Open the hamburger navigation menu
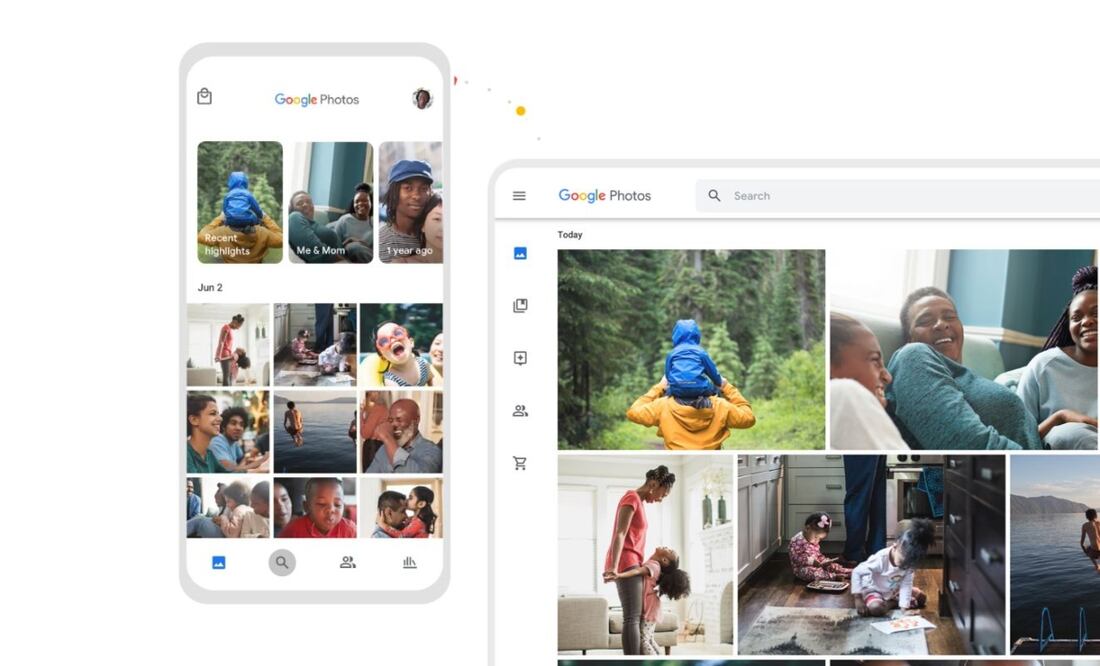 [519, 196]
